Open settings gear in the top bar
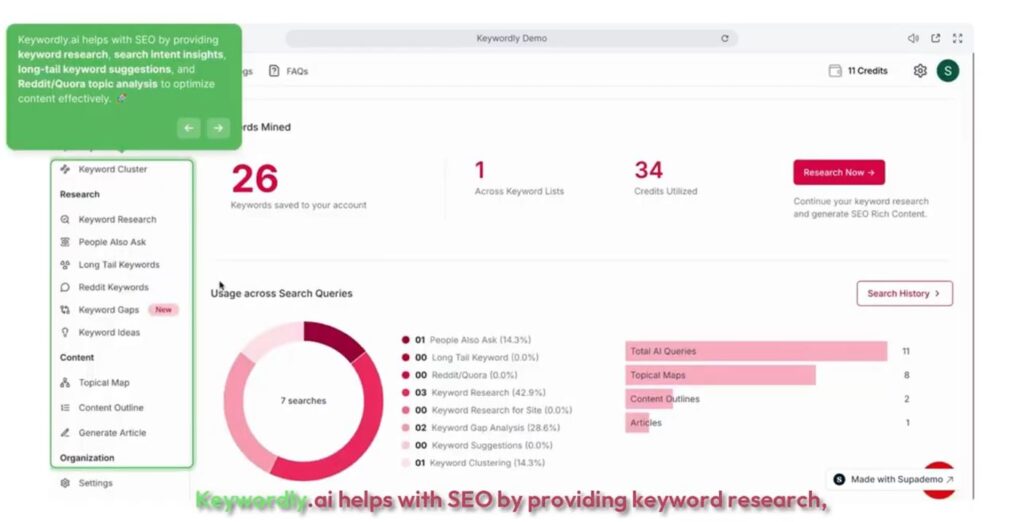 pos(920,71)
